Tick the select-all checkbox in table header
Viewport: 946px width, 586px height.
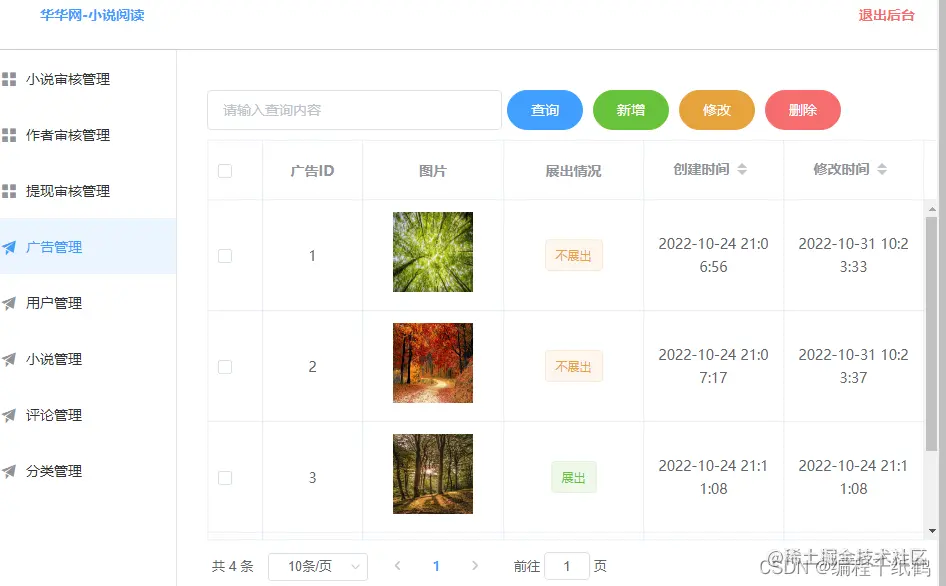pos(225,171)
